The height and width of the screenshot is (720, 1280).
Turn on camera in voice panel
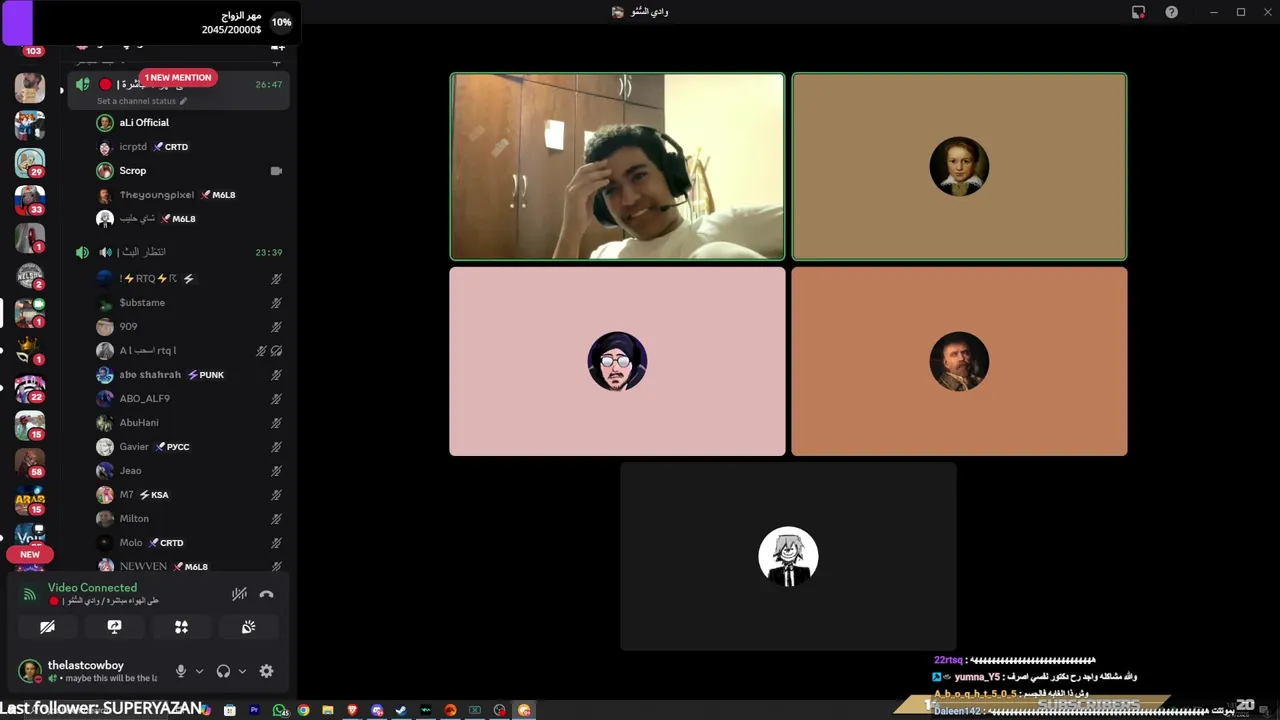[47, 627]
